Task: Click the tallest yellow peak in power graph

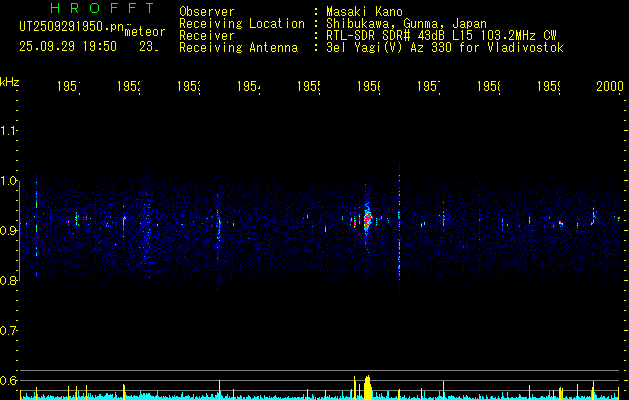Action: coord(367,387)
